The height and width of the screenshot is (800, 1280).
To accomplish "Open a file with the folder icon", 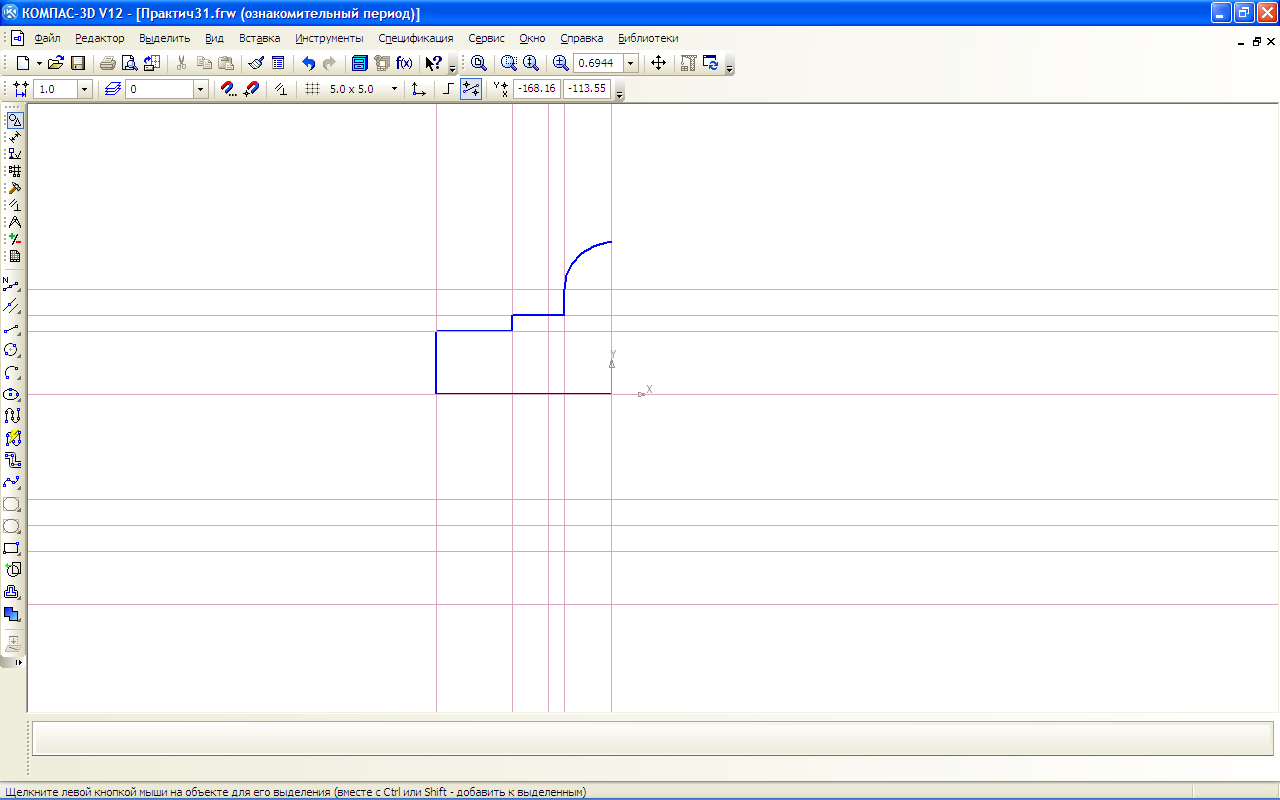I will pos(56,63).
